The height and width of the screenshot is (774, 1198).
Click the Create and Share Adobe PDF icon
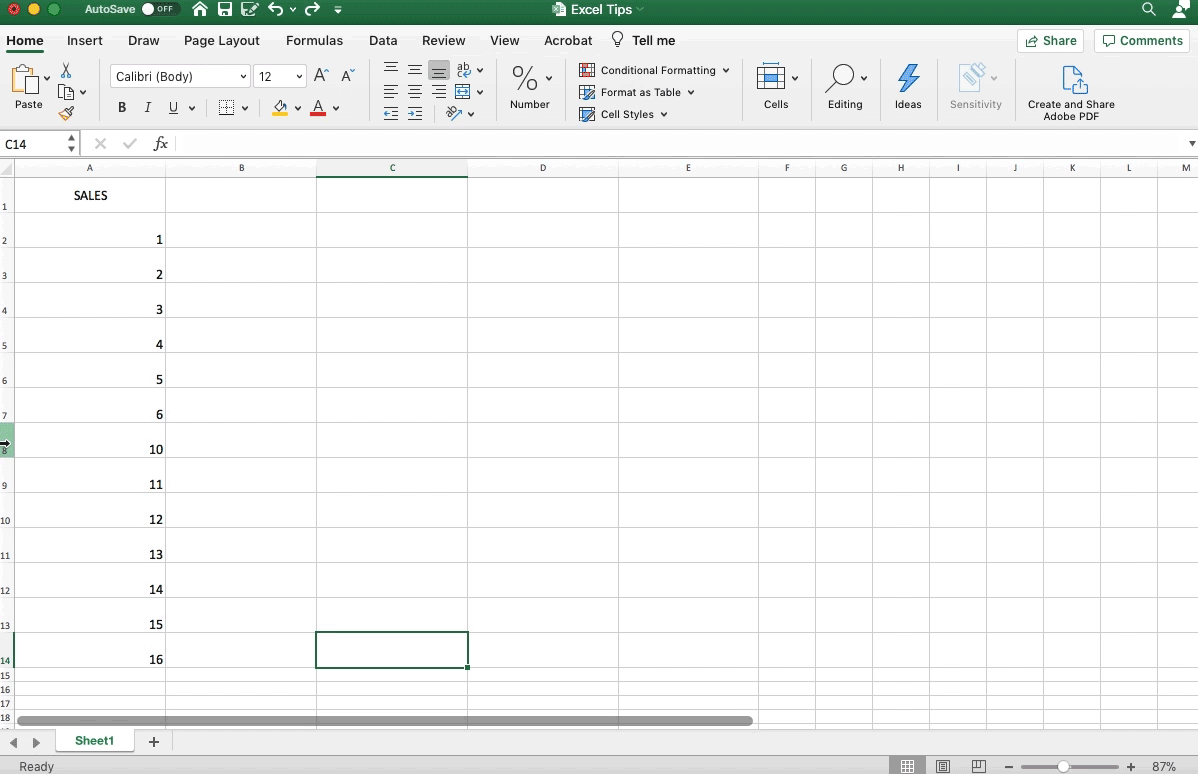(x=1071, y=80)
